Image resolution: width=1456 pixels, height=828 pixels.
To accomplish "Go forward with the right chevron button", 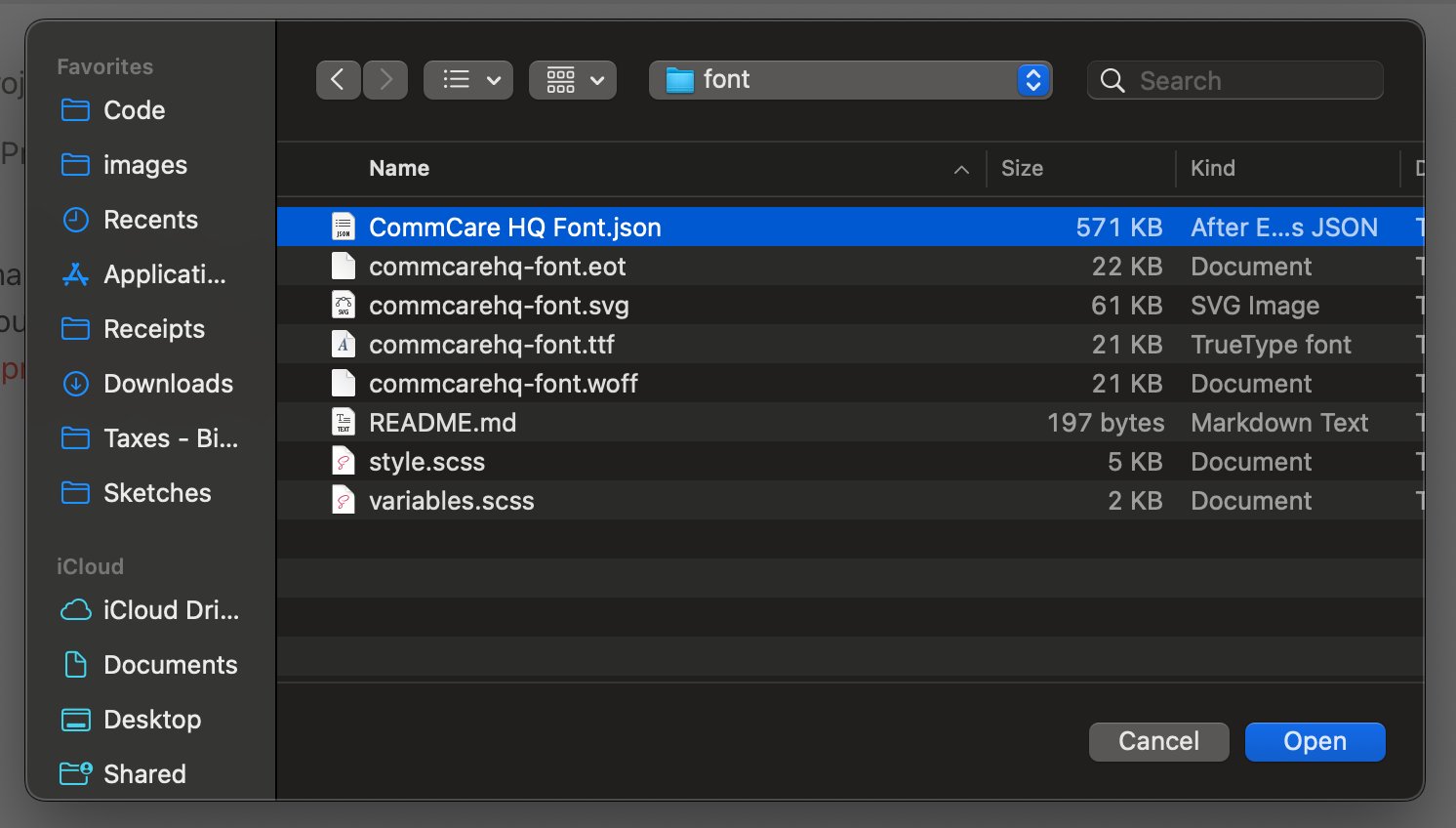I will [x=385, y=80].
